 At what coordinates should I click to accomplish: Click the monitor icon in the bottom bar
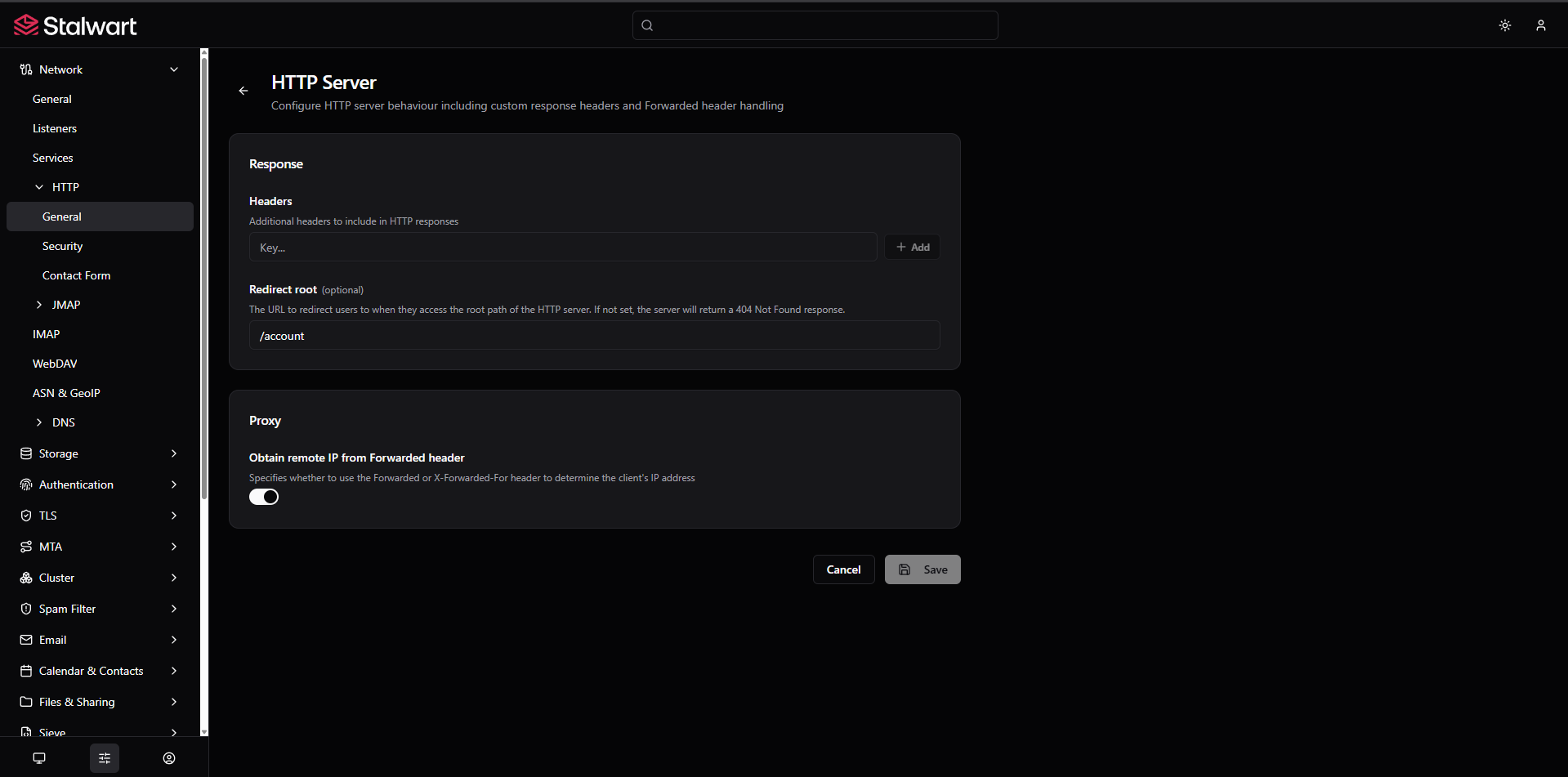point(39,758)
